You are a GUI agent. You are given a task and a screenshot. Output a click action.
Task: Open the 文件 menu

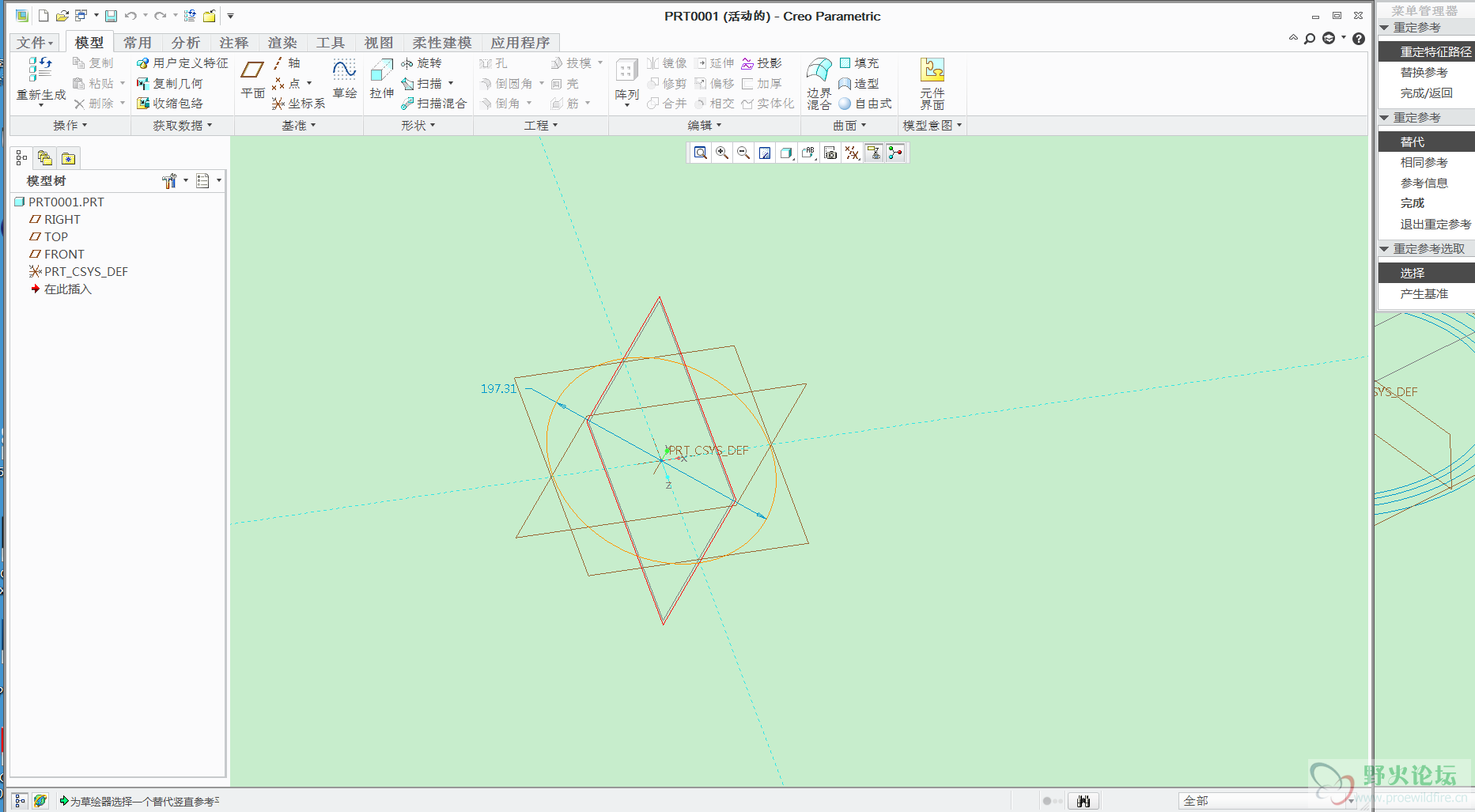[x=36, y=43]
